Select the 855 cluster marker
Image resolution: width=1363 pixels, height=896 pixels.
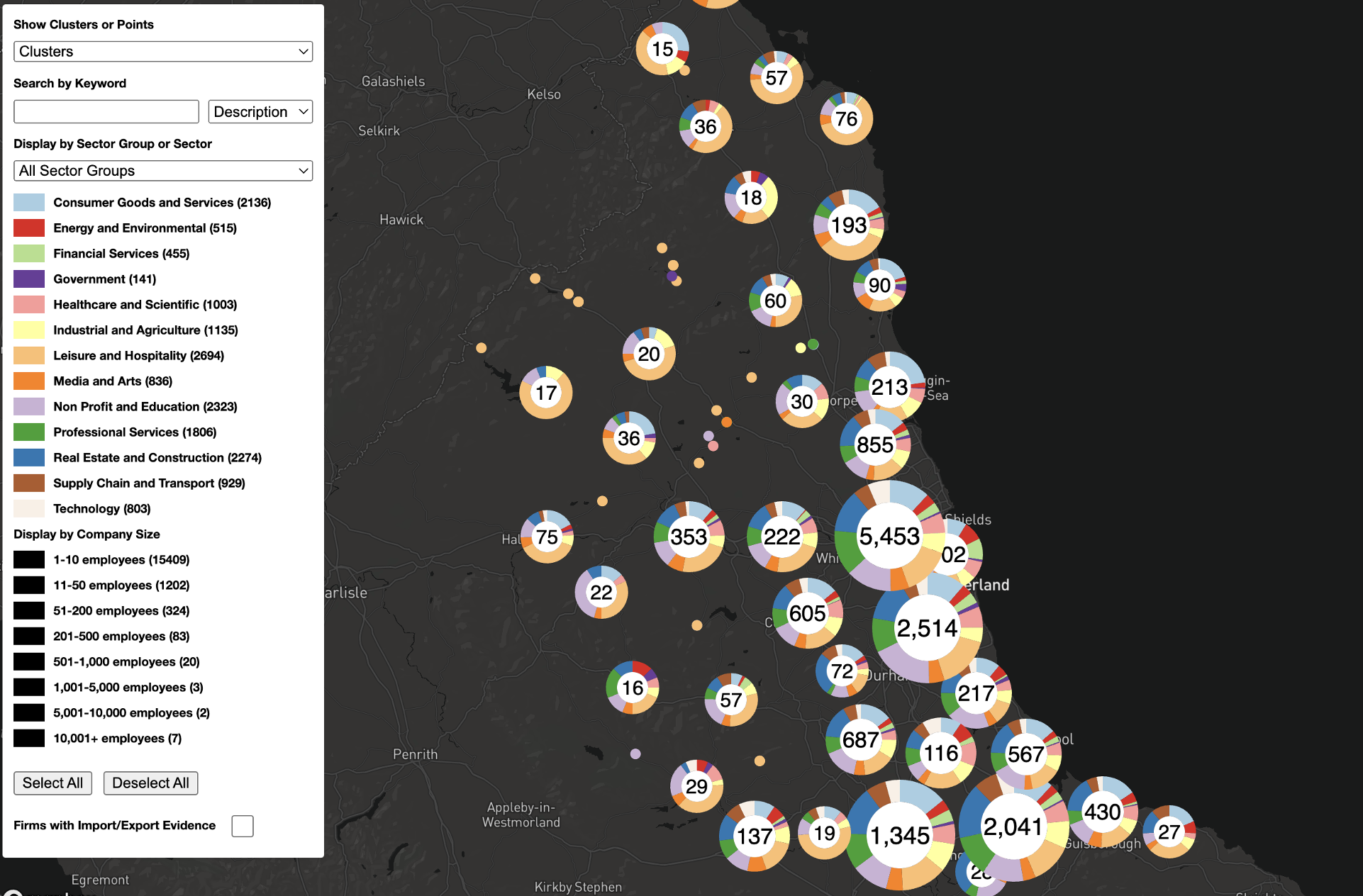(x=875, y=444)
